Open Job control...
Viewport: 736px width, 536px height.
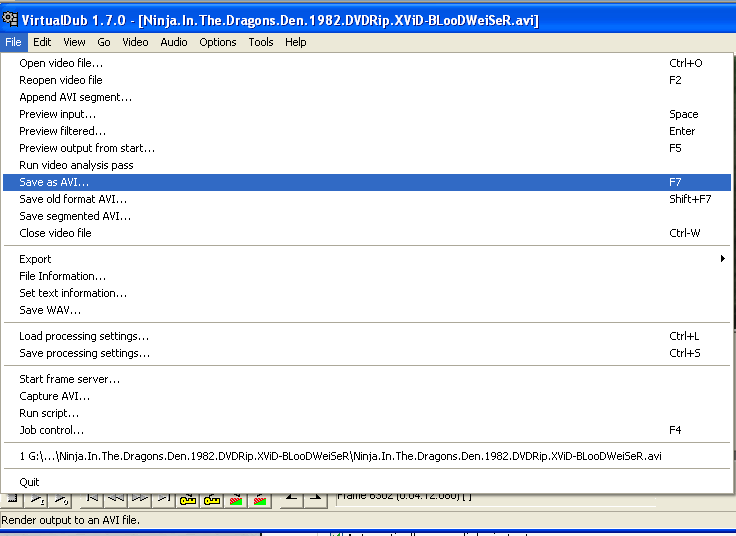367,430
